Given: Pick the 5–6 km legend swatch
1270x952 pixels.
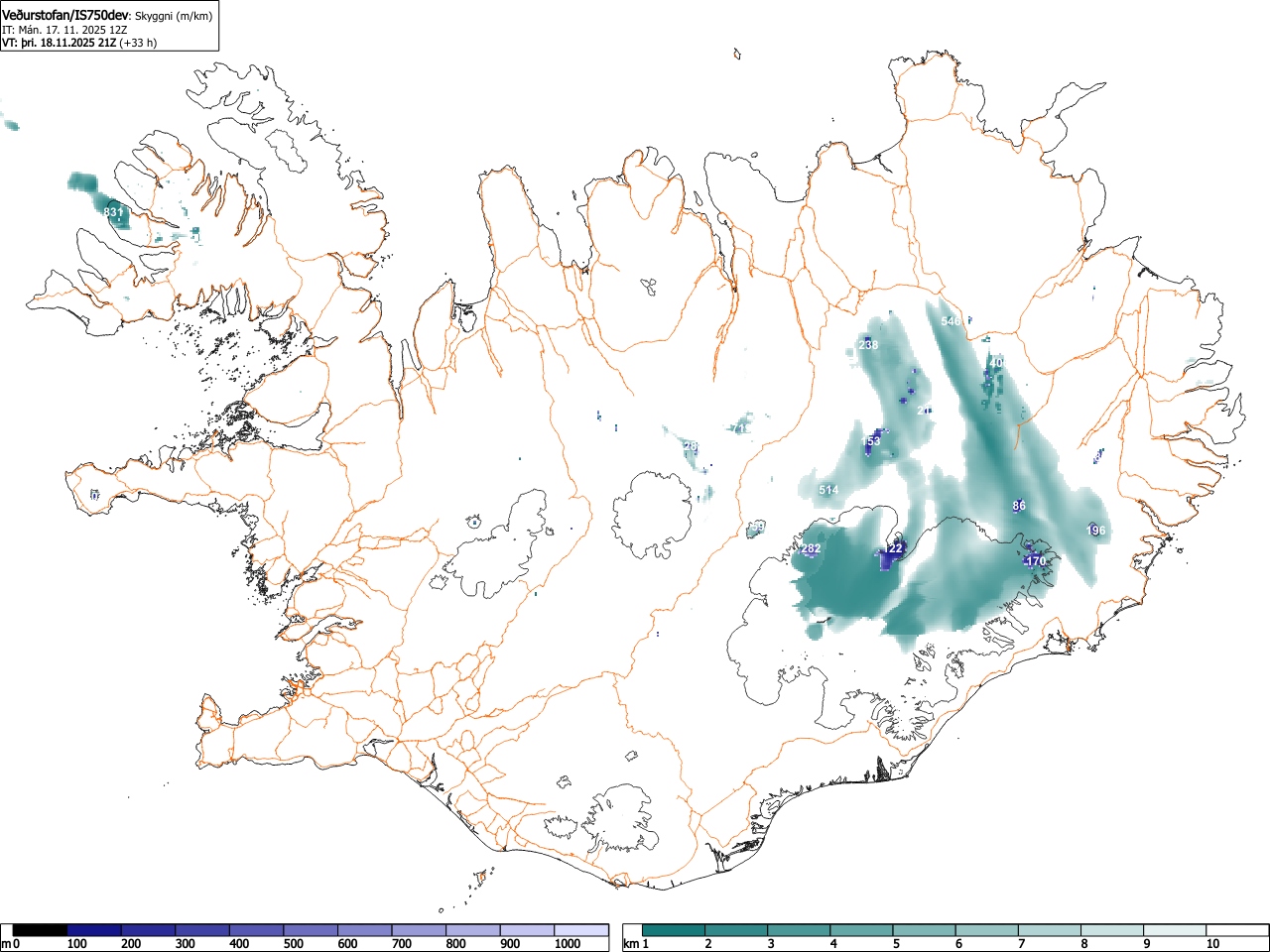Looking at the screenshot, I should pos(924,930).
